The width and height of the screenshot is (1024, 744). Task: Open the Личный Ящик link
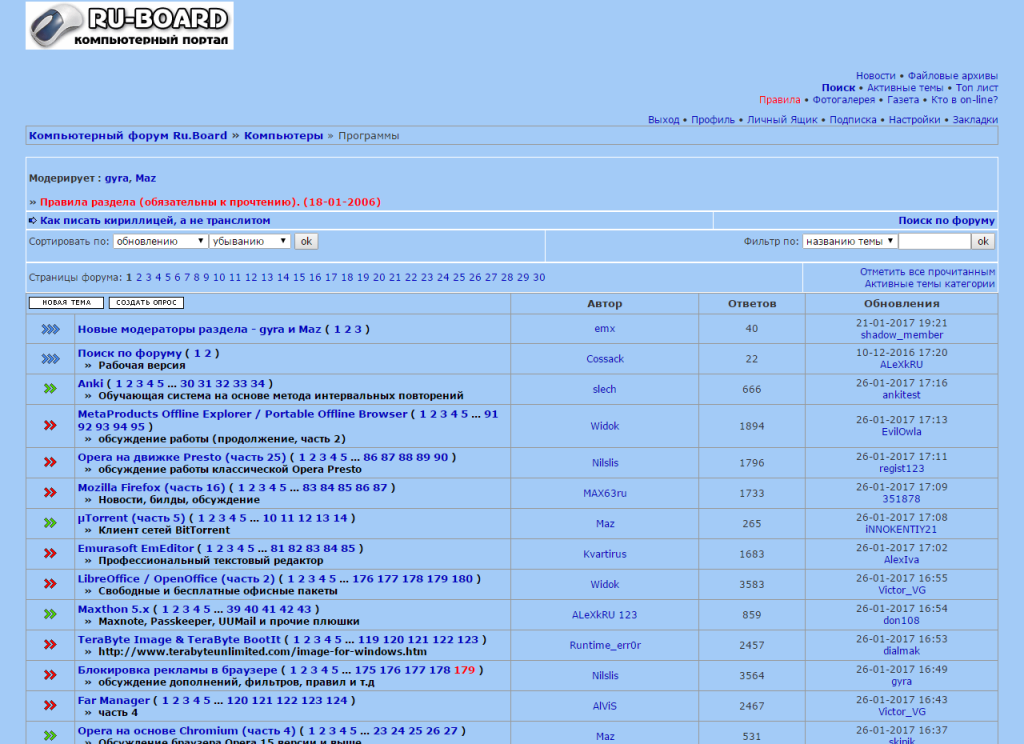click(x=782, y=120)
